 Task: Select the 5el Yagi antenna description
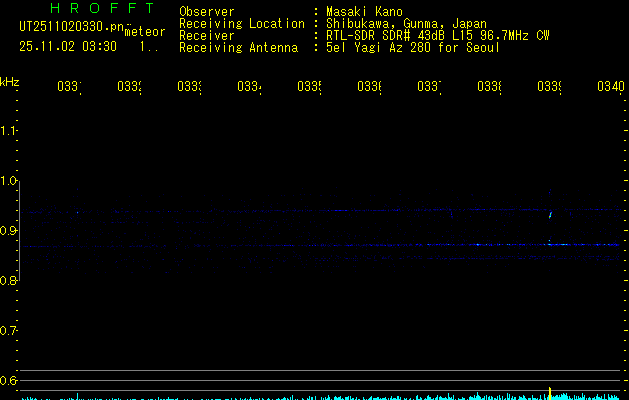[x=412, y=47]
